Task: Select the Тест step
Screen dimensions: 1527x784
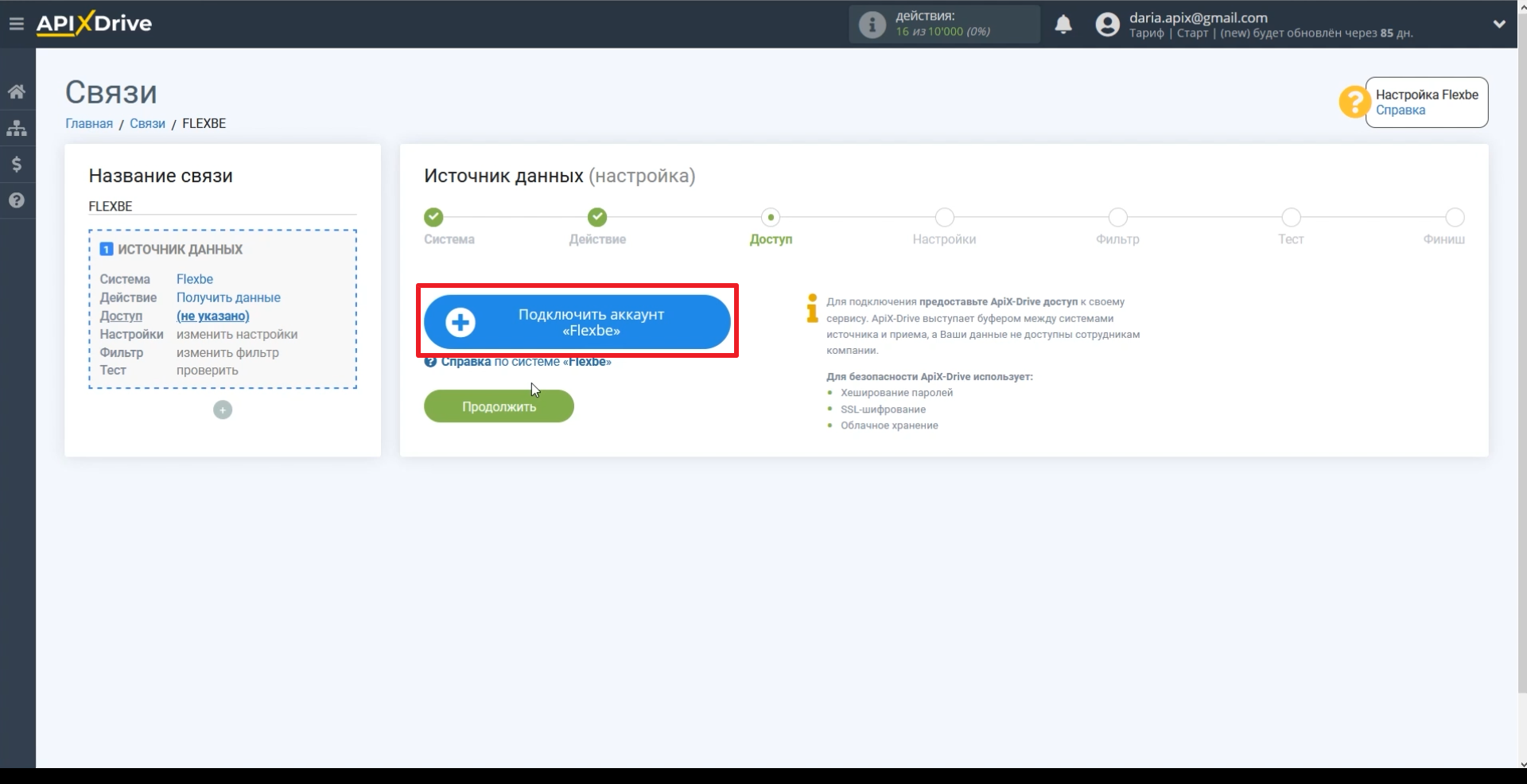Action: point(1291,217)
